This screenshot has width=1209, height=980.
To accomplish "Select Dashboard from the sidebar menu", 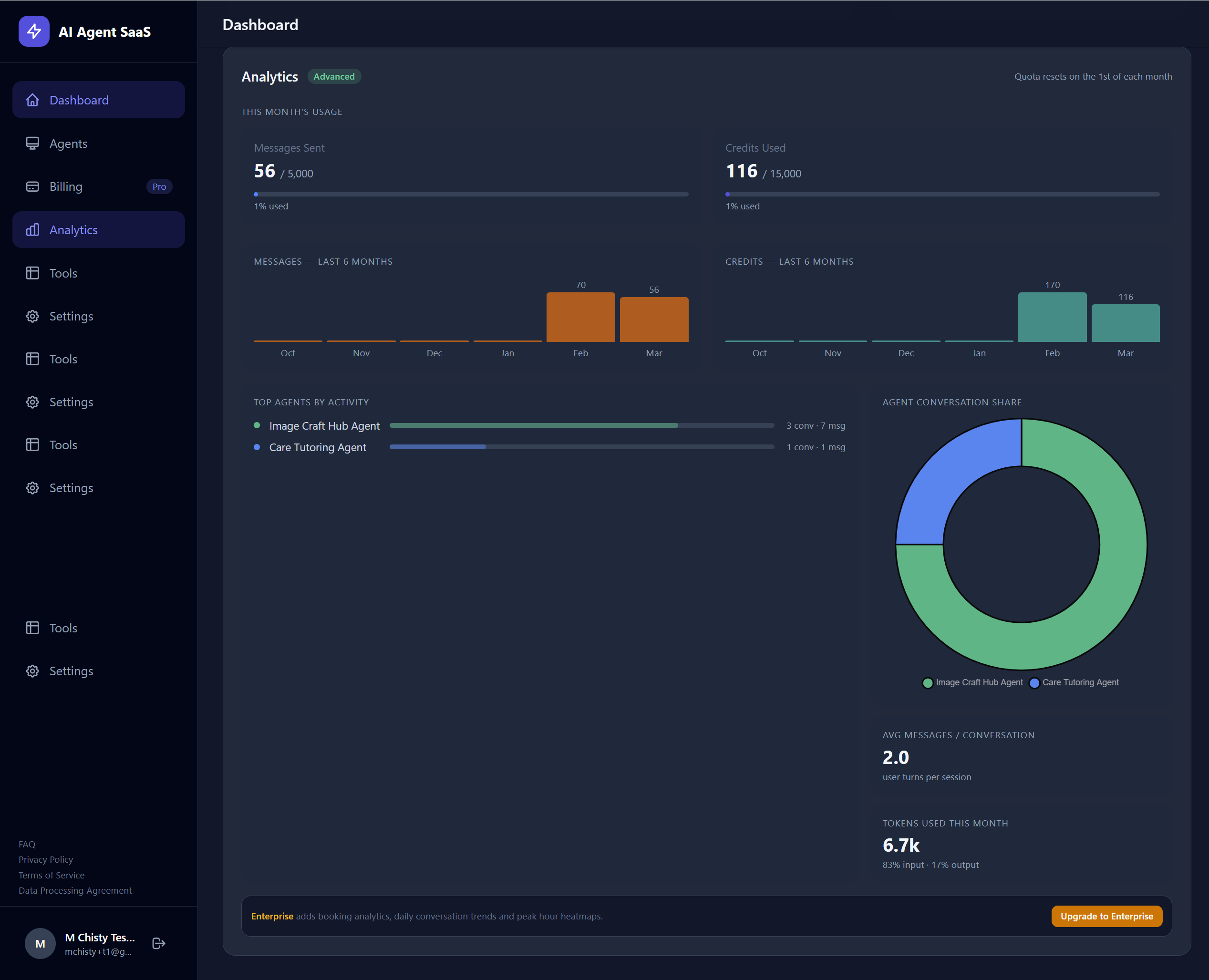I will point(79,100).
